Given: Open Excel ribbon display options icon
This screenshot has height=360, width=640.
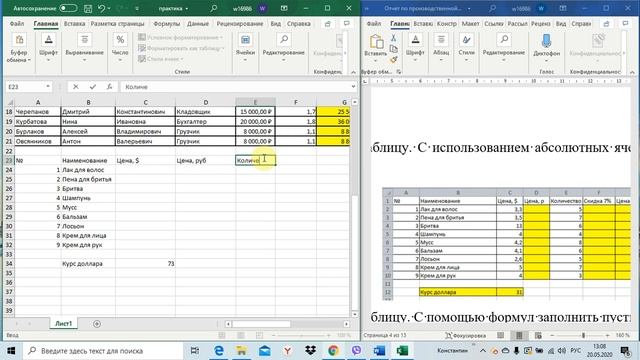Looking at the screenshot, I should [x=284, y=8].
